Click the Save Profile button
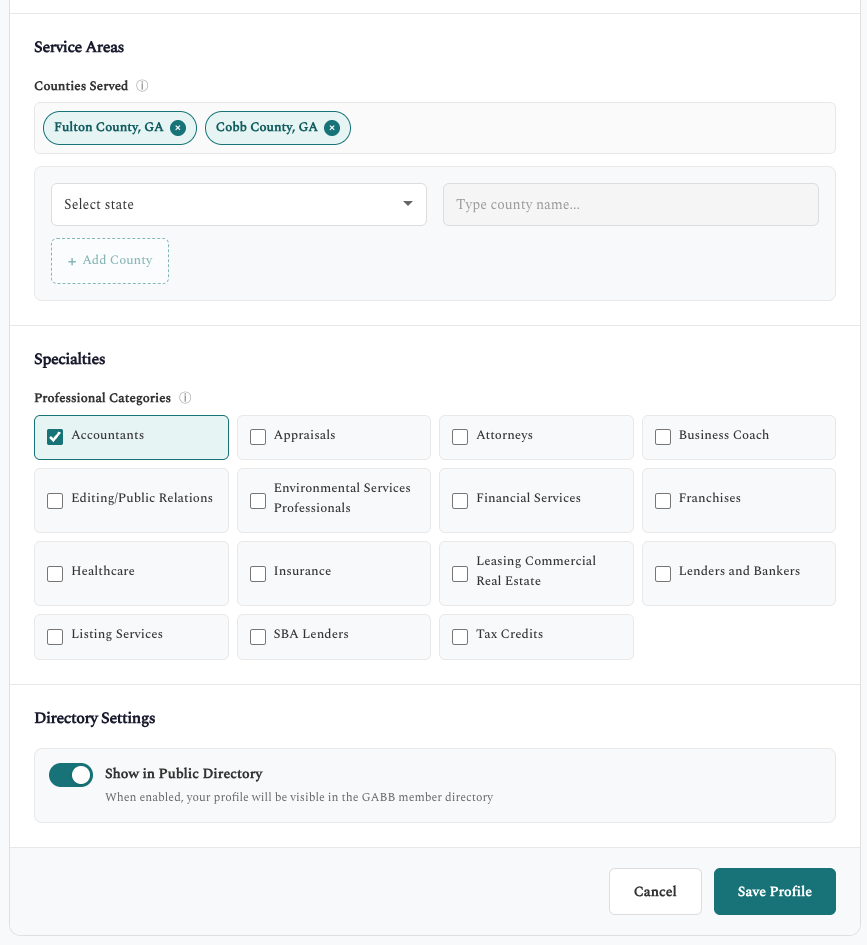 pos(774,891)
